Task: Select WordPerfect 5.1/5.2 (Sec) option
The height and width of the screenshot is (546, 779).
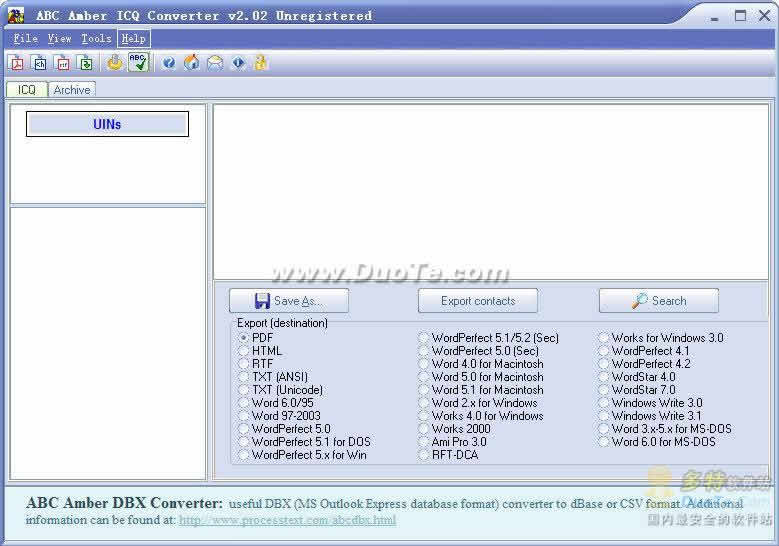Action: point(489,338)
